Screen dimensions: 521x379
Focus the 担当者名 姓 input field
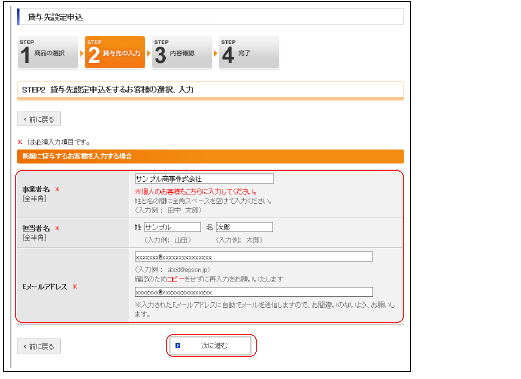(172, 227)
